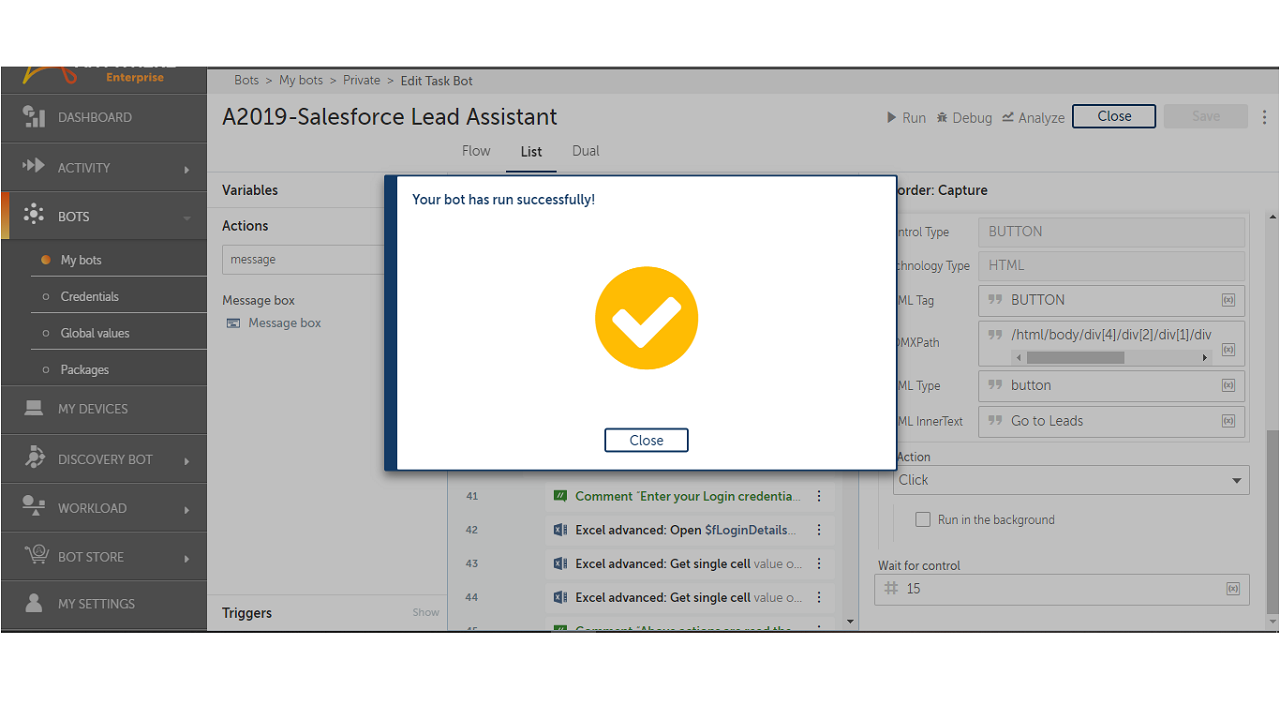1280x720 pixels.
Task: Click the My Devices laptop icon
Action: pyautogui.click(x=34, y=408)
